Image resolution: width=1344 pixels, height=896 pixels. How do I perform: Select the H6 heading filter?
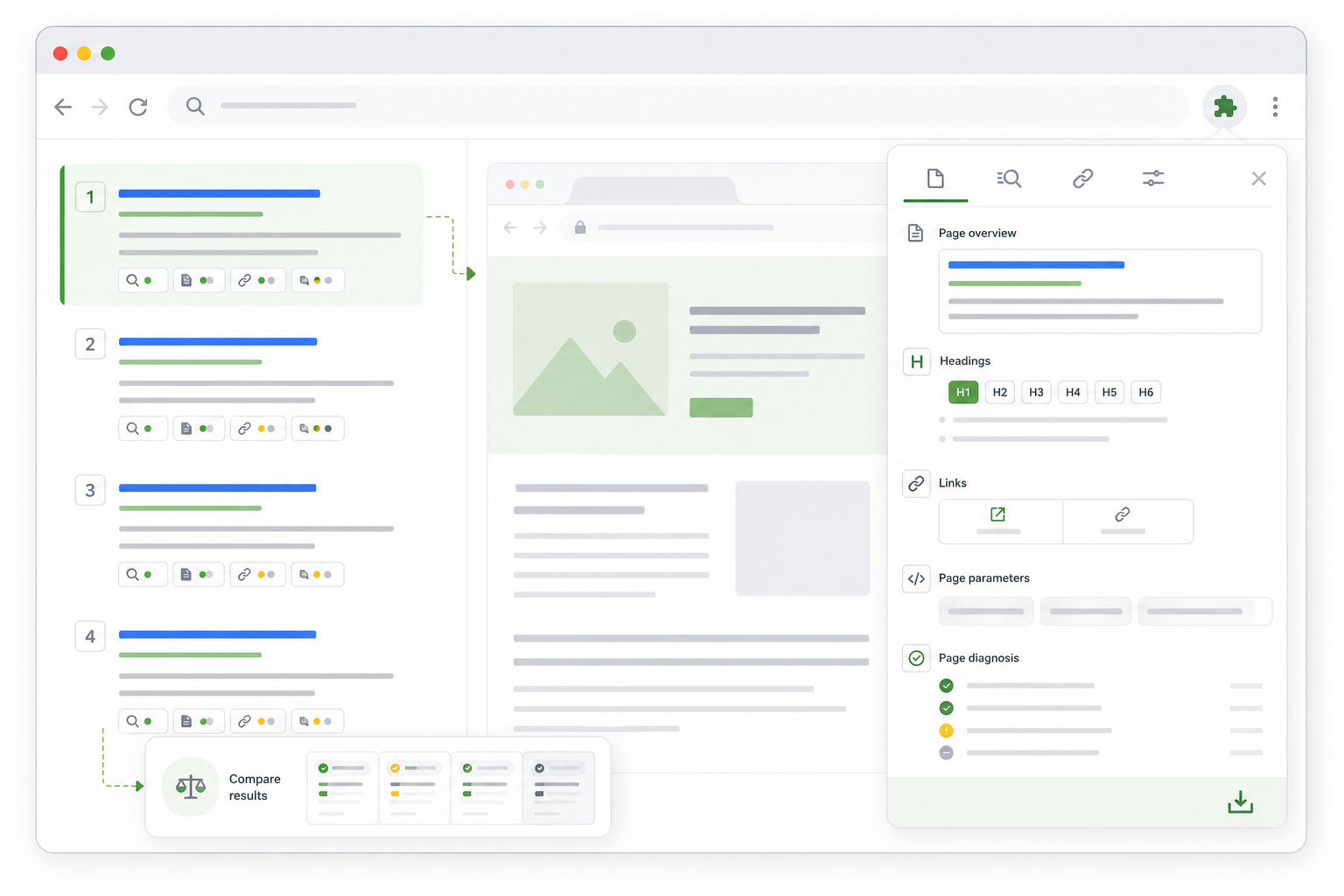[1146, 392]
